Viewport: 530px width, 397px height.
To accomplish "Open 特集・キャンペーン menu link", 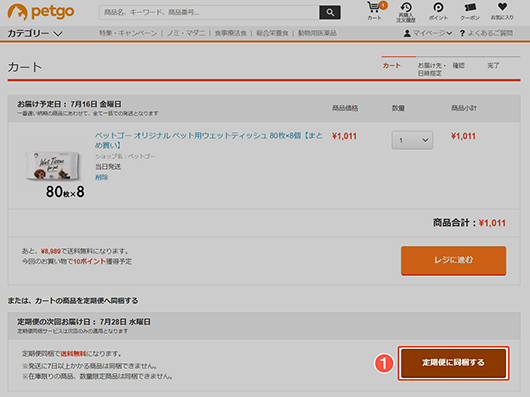I will click(x=128, y=33).
